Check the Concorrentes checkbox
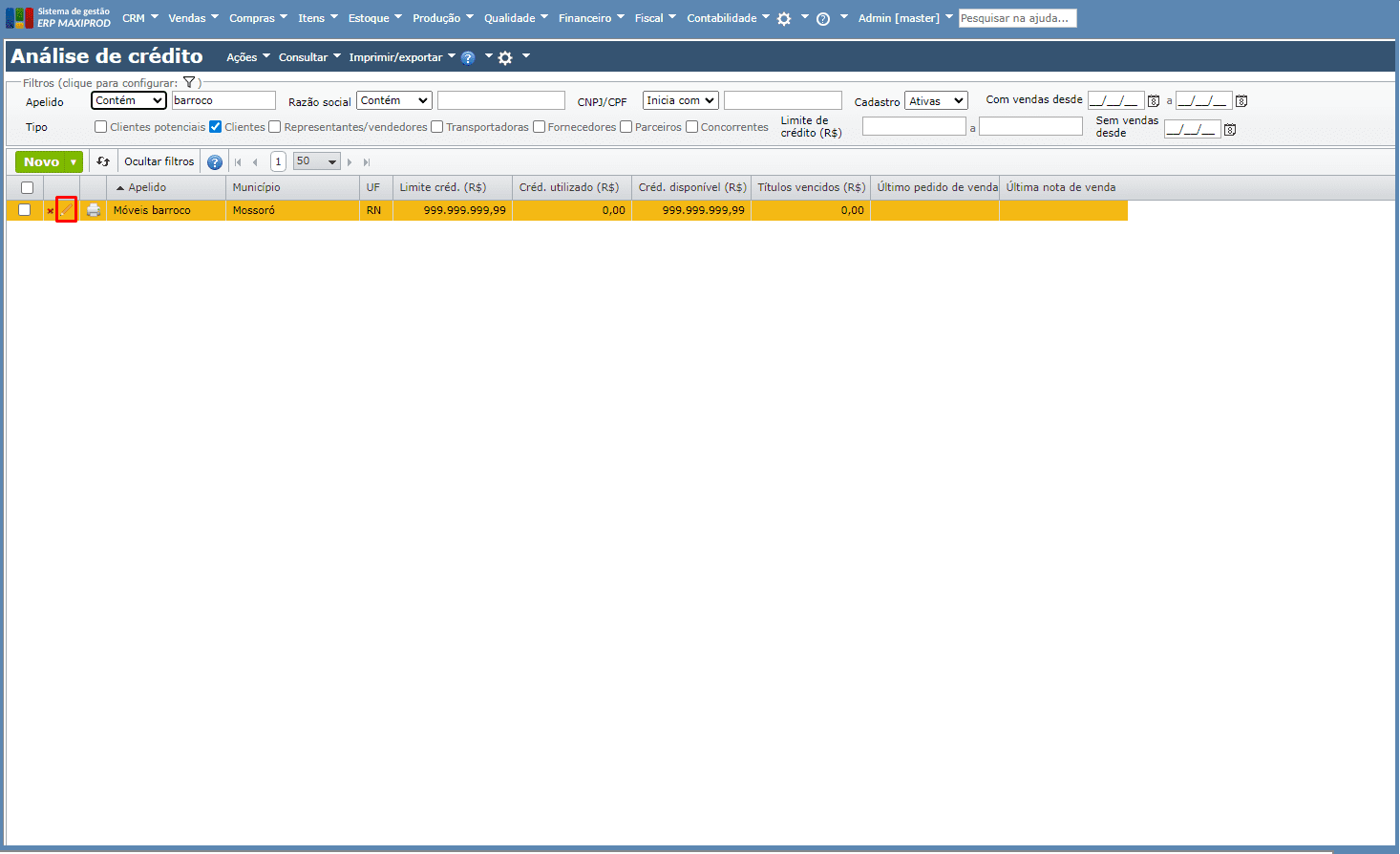The width and height of the screenshot is (1400, 854). click(x=692, y=127)
